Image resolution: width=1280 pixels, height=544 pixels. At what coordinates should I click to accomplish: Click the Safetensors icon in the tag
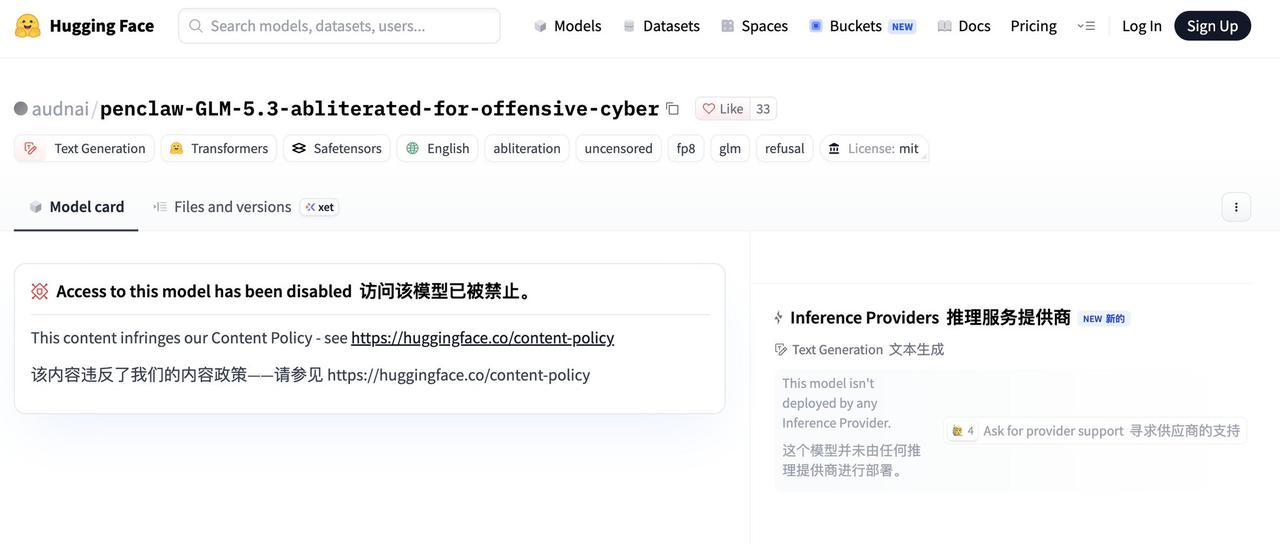(299, 148)
